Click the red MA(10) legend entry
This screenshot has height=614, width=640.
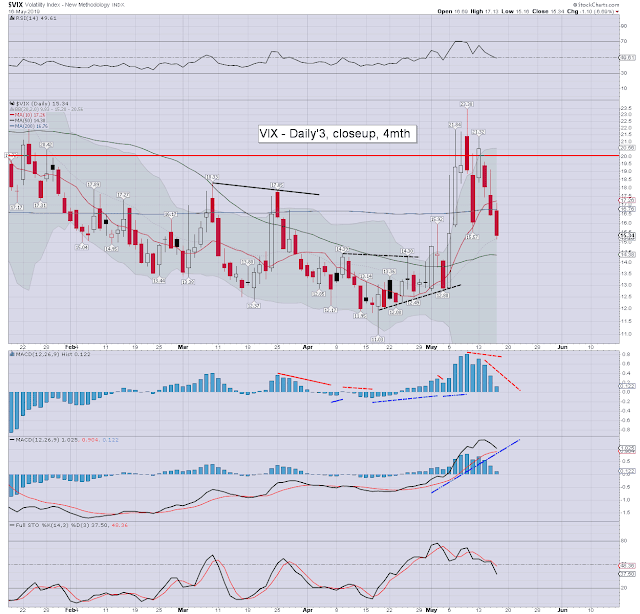28,115
